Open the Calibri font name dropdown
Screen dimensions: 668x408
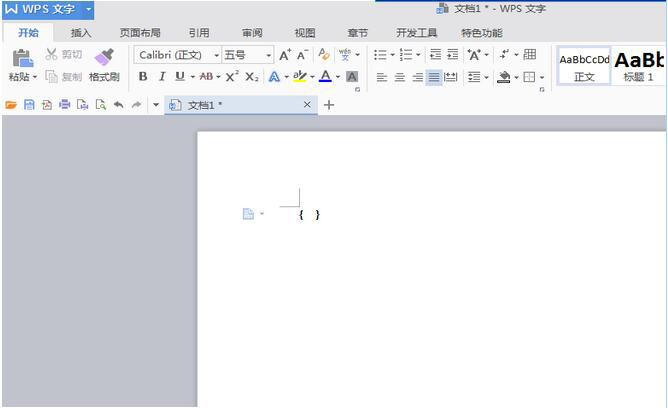216,55
